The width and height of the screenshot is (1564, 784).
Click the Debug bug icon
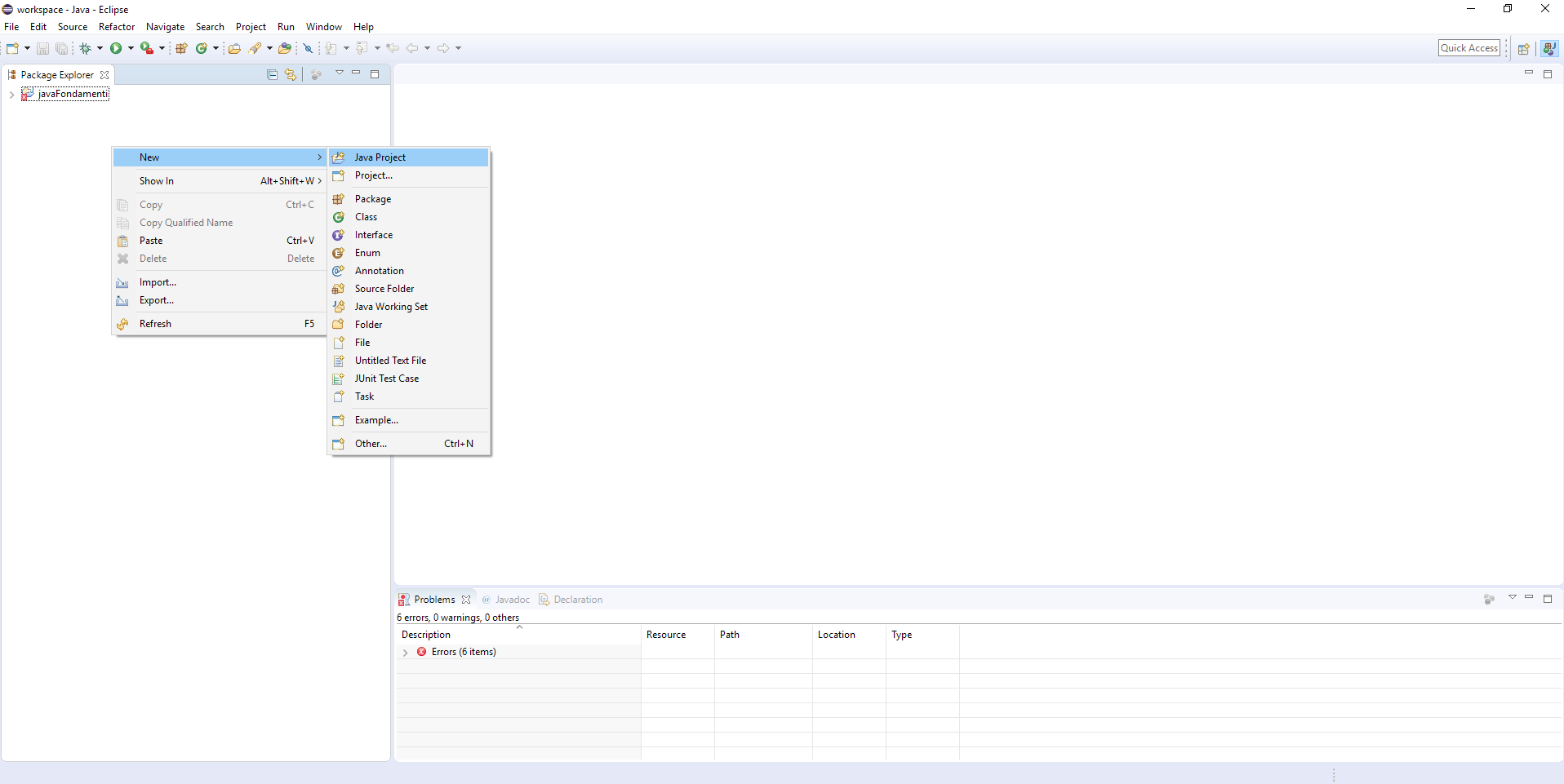pyautogui.click(x=85, y=48)
